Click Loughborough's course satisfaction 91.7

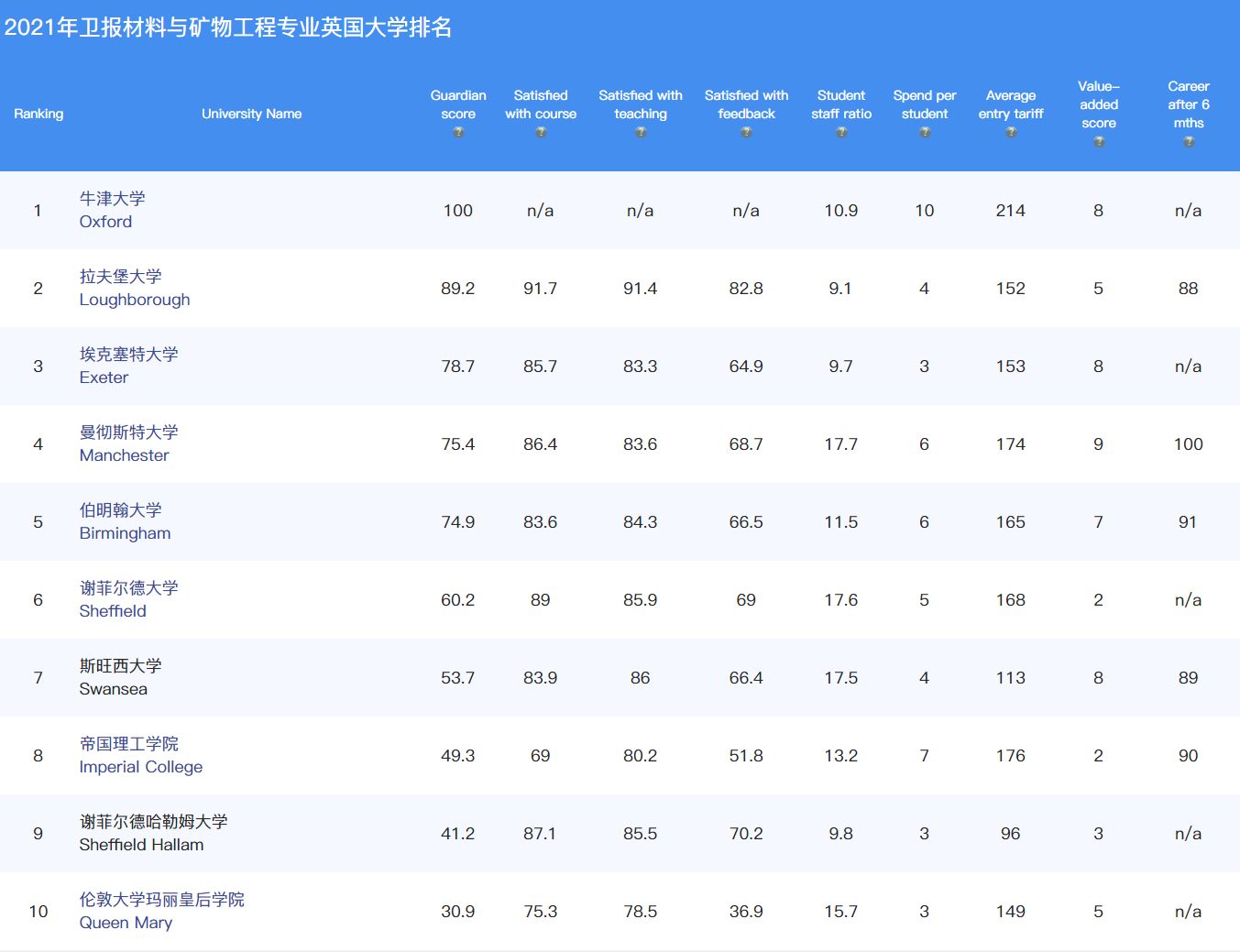tap(541, 289)
